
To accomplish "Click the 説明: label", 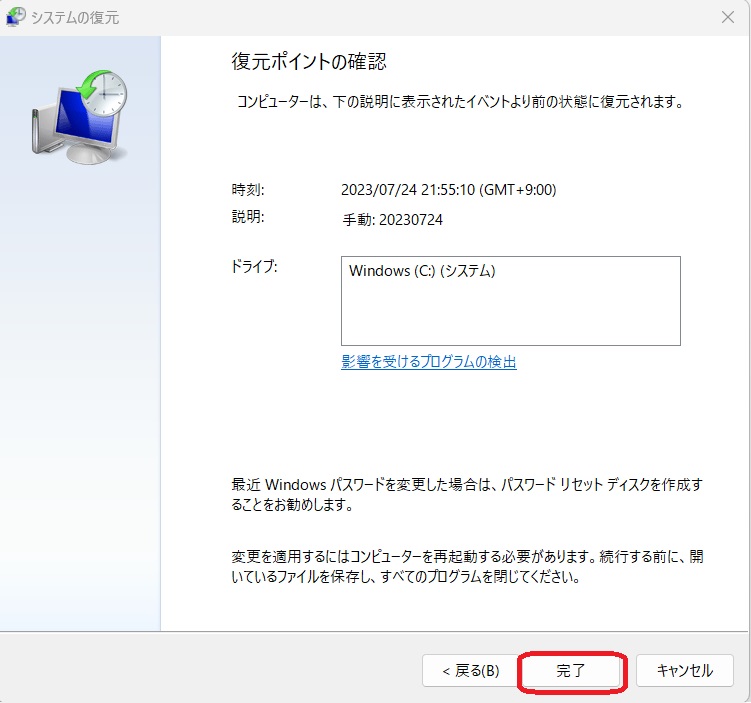I will click(x=248, y=217).
